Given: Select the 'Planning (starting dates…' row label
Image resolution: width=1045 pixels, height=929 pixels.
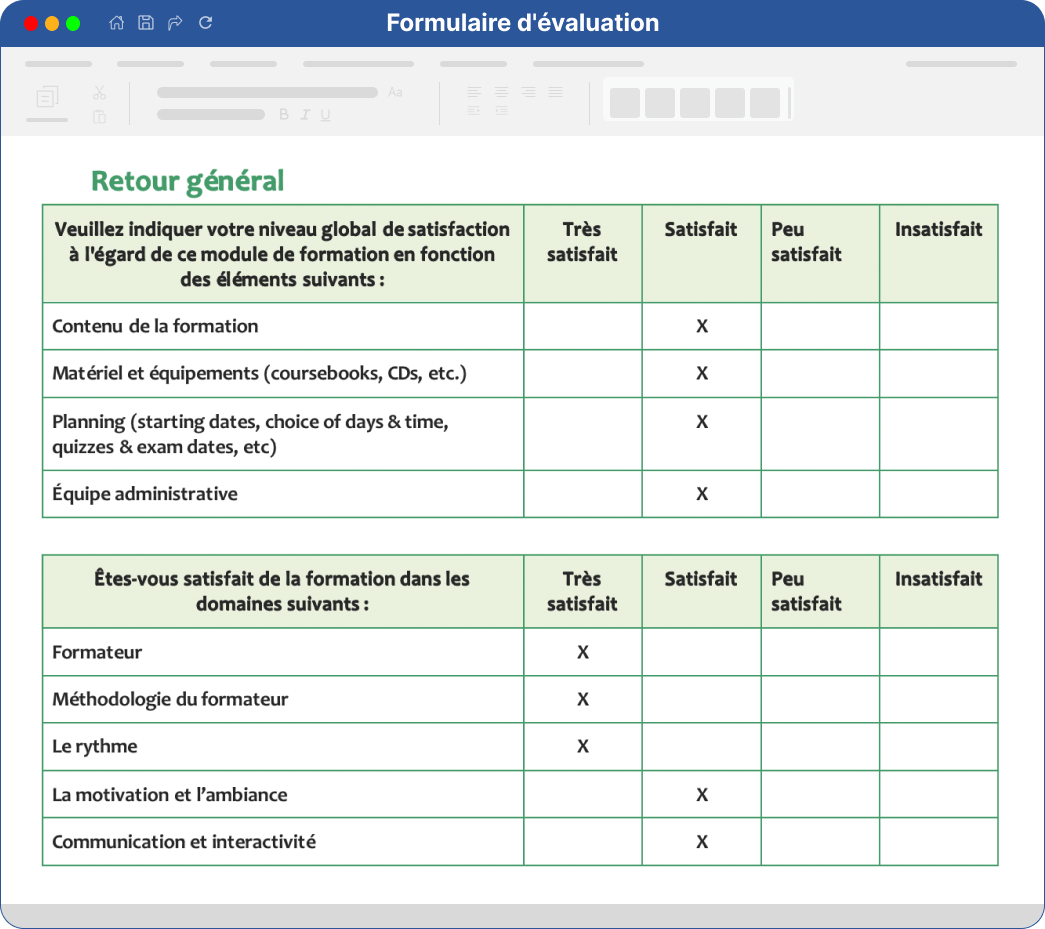Looking at the screenshot, I should coord(251,434).
